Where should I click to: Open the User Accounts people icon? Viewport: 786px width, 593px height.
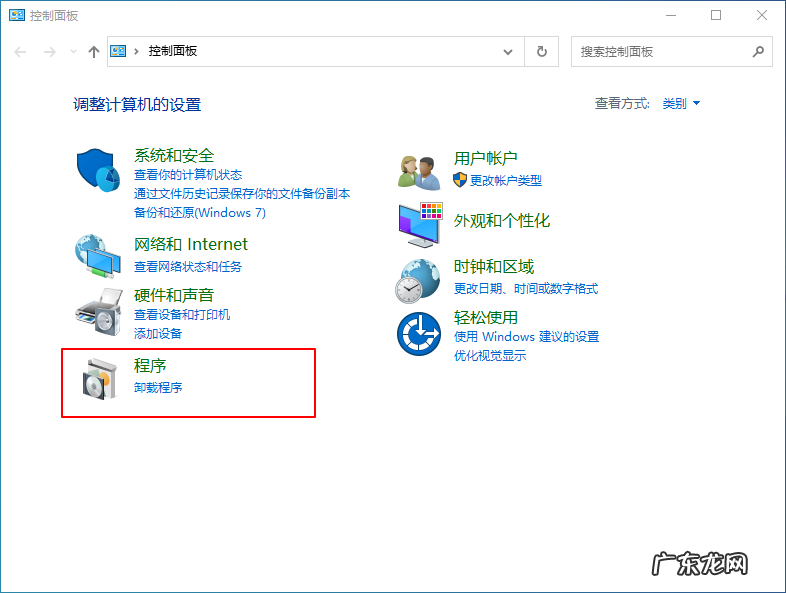pos(419,172)
